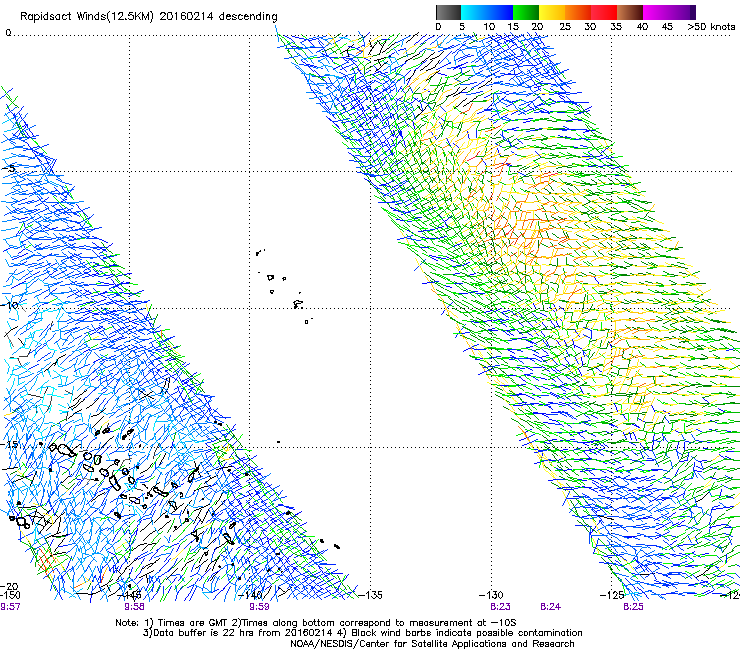Click the "45" legend scale label
The width and height of the screenshot is (740, 650).
click(x=667, y=27)
